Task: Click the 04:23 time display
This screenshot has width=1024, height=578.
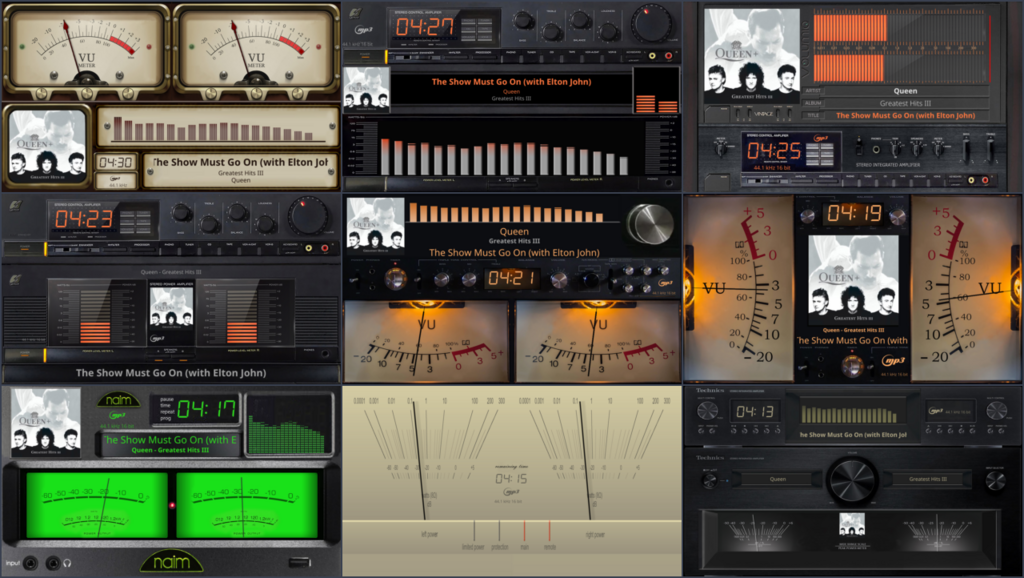Action: click(x=84, y=219)
